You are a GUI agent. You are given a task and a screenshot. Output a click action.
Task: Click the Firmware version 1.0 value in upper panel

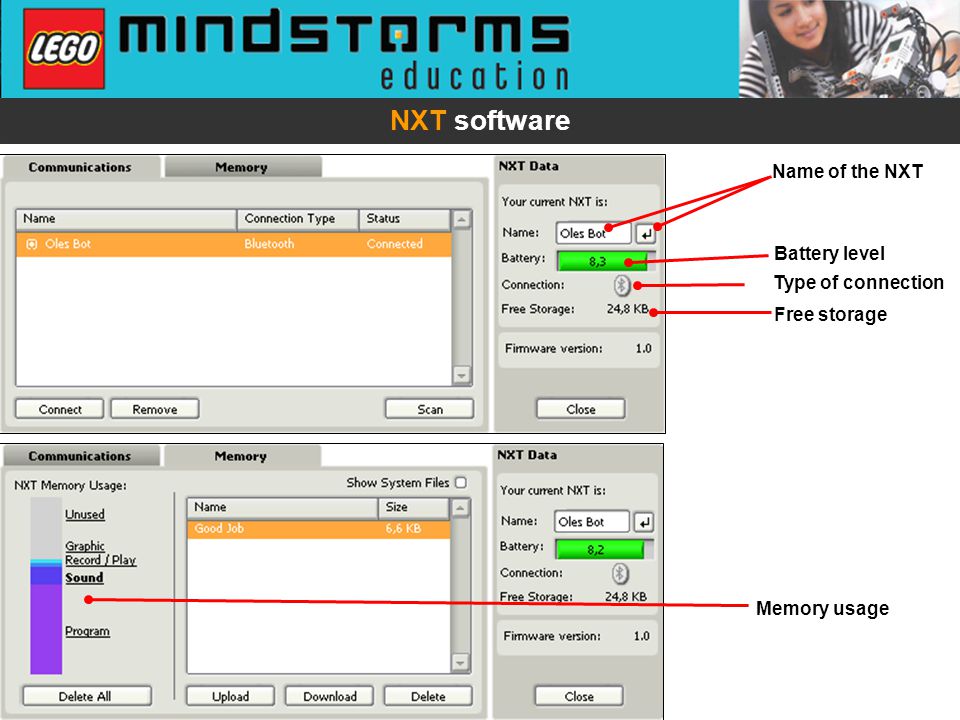pos(643,348)
